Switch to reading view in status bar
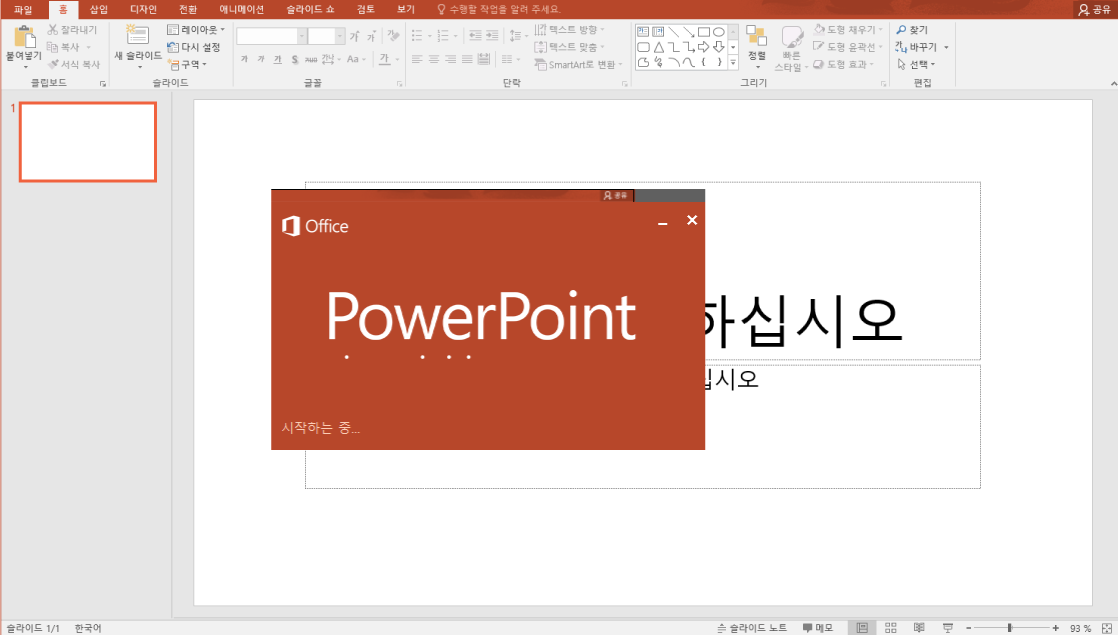The width and height of the screenshot is (1118, 635). coord(919,628)
